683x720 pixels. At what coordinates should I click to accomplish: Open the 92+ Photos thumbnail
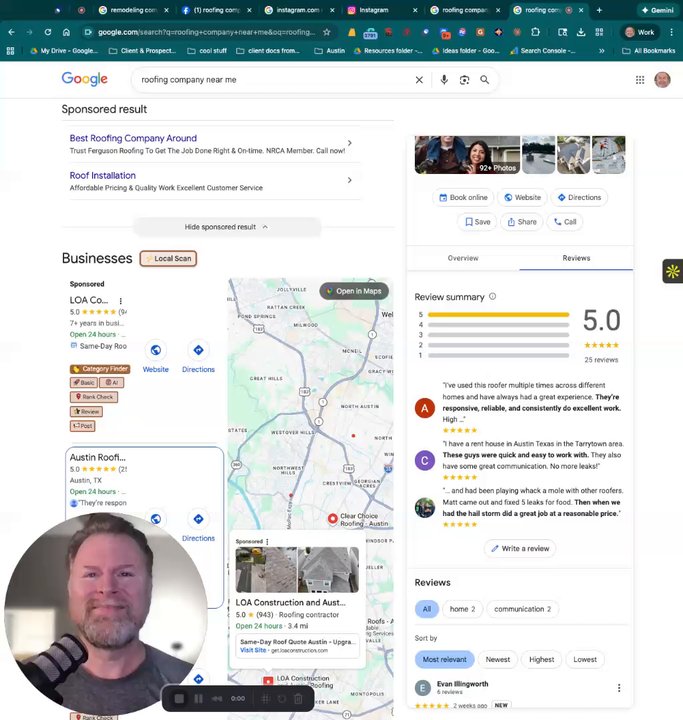tap(467, 155)
